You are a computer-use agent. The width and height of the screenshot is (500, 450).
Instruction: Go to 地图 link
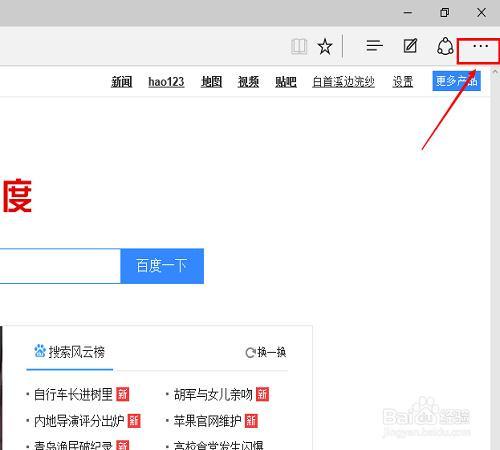click(x=211, y=82)
